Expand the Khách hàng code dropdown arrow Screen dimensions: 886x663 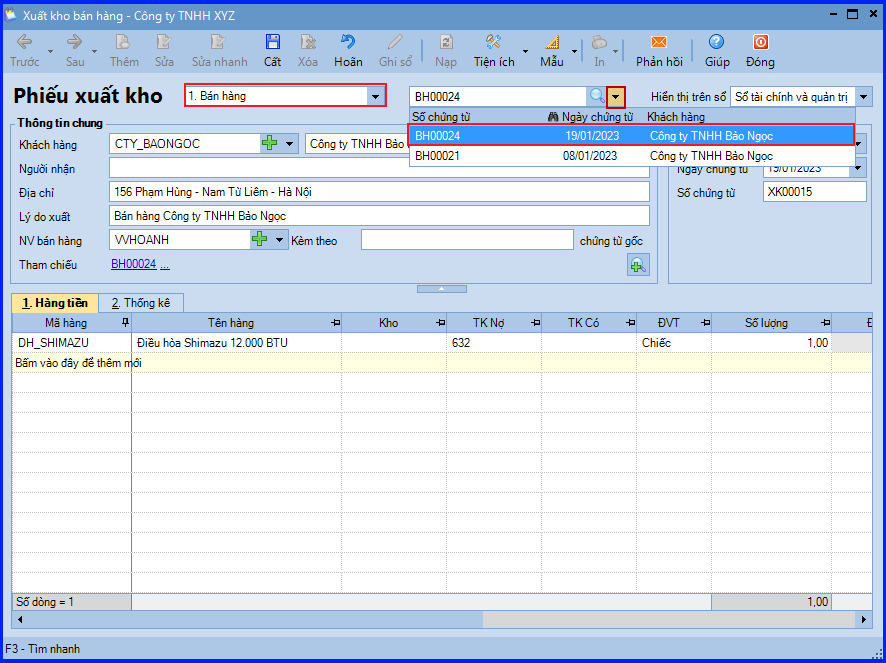click(289, 144)
